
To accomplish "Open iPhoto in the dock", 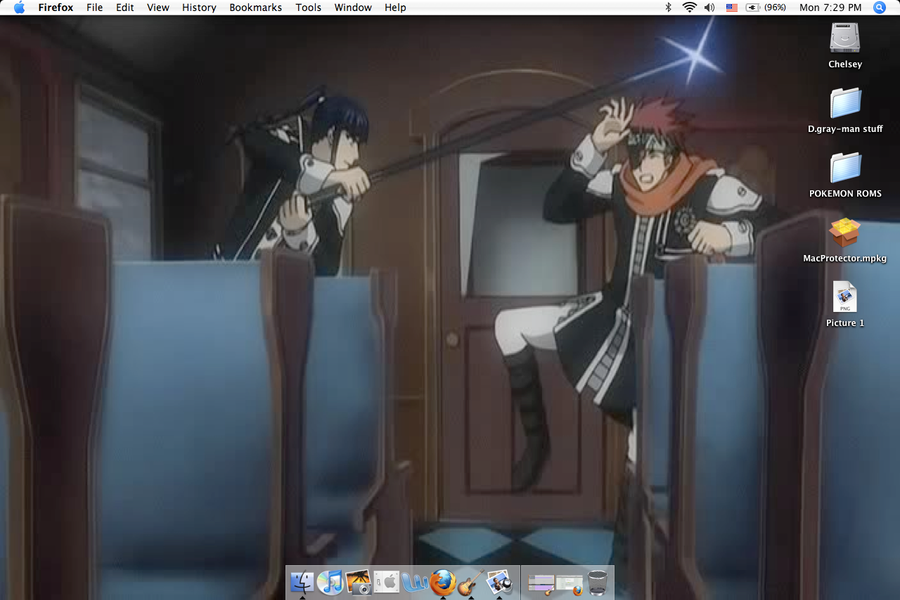I will tap(358, 582).
